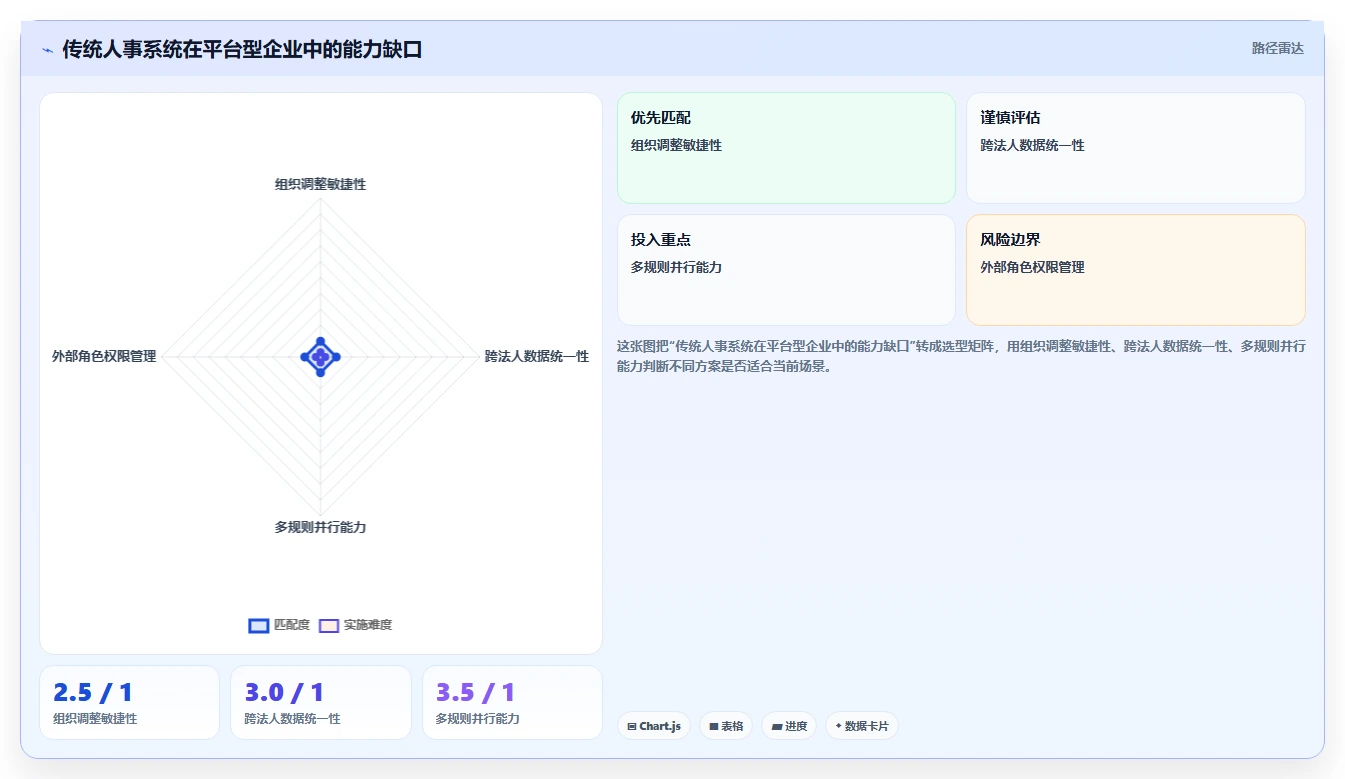1345x779 pixels.
Task: Click the title 传统人事系统在平台型企业中的能力缺口
Action: [242, 49]
